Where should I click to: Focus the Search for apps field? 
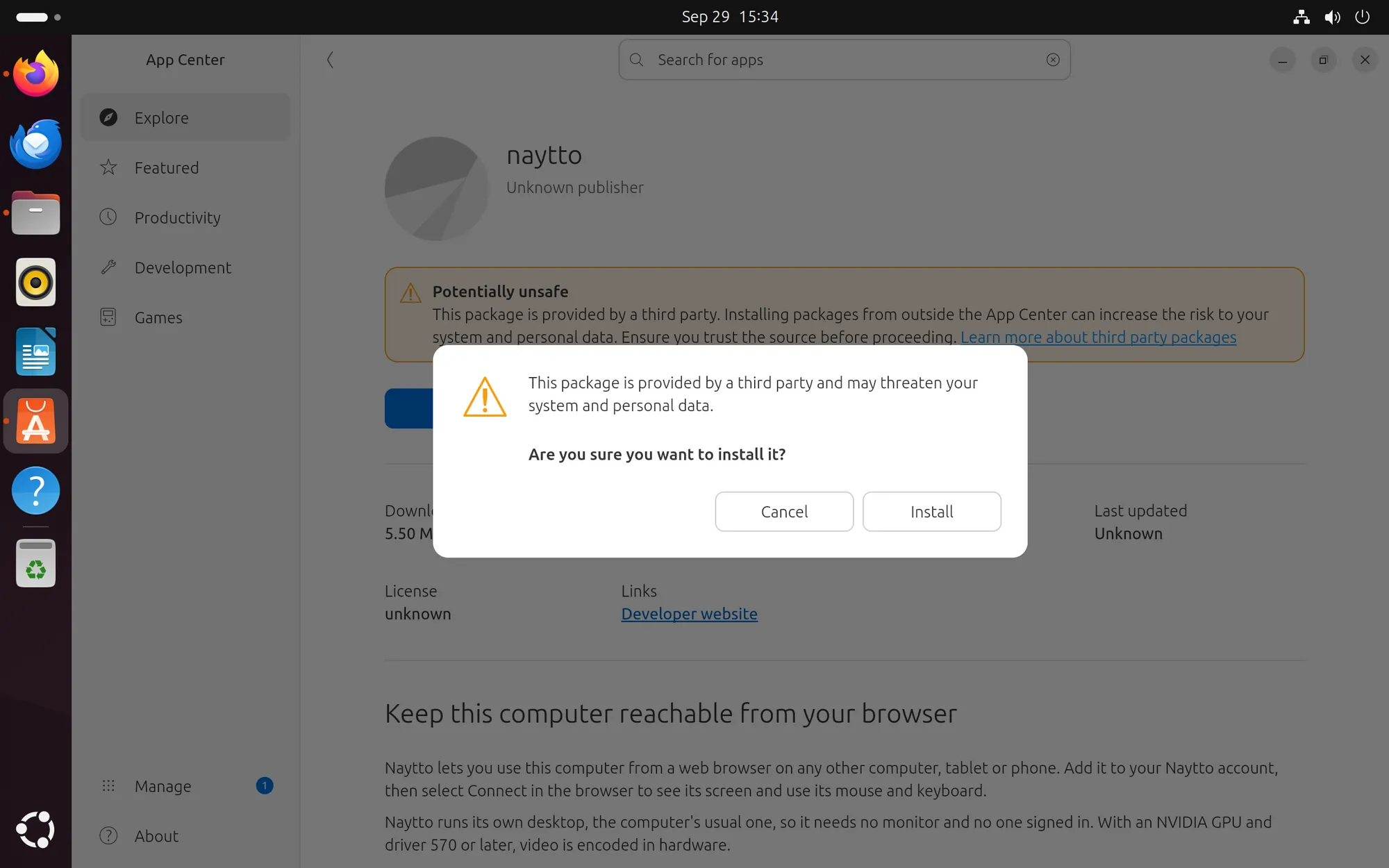click(x=845, y=60)
